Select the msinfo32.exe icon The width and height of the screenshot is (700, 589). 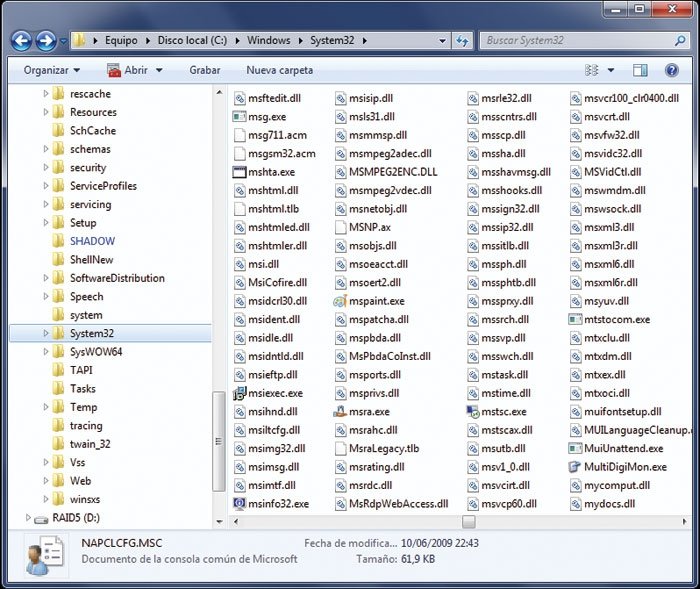tap(239, 504)
